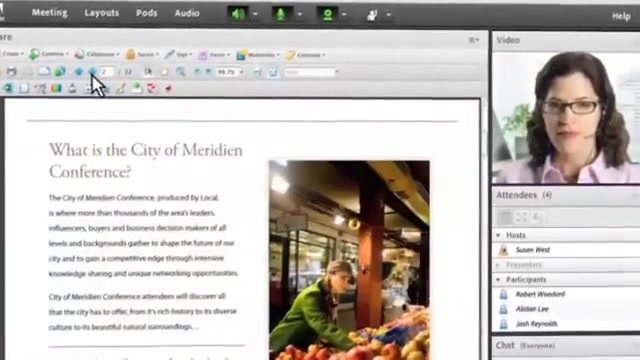Toggle the green speaker audio button
640x360 pixels.
click(238, 14)
